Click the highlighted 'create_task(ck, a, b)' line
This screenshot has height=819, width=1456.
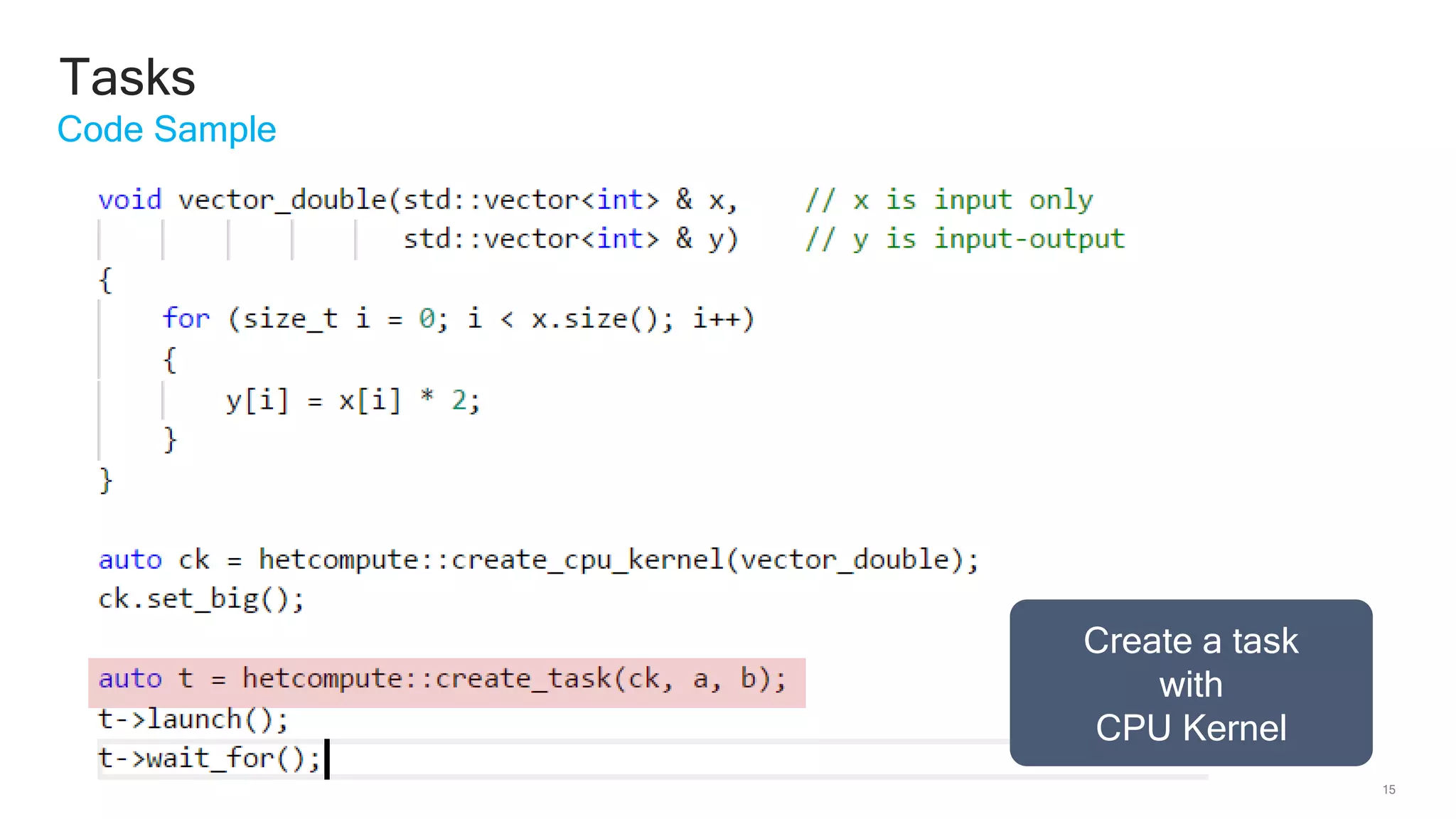pos(446,682)
